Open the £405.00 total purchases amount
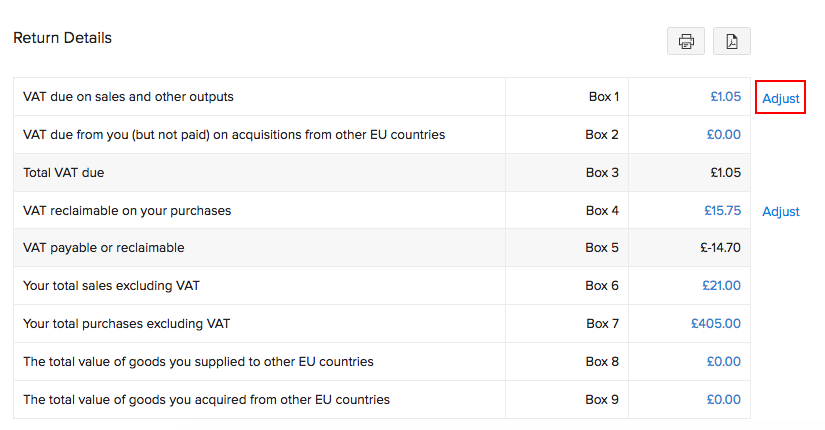This screenshot has width=825, height=430. [x=715, y=323]
